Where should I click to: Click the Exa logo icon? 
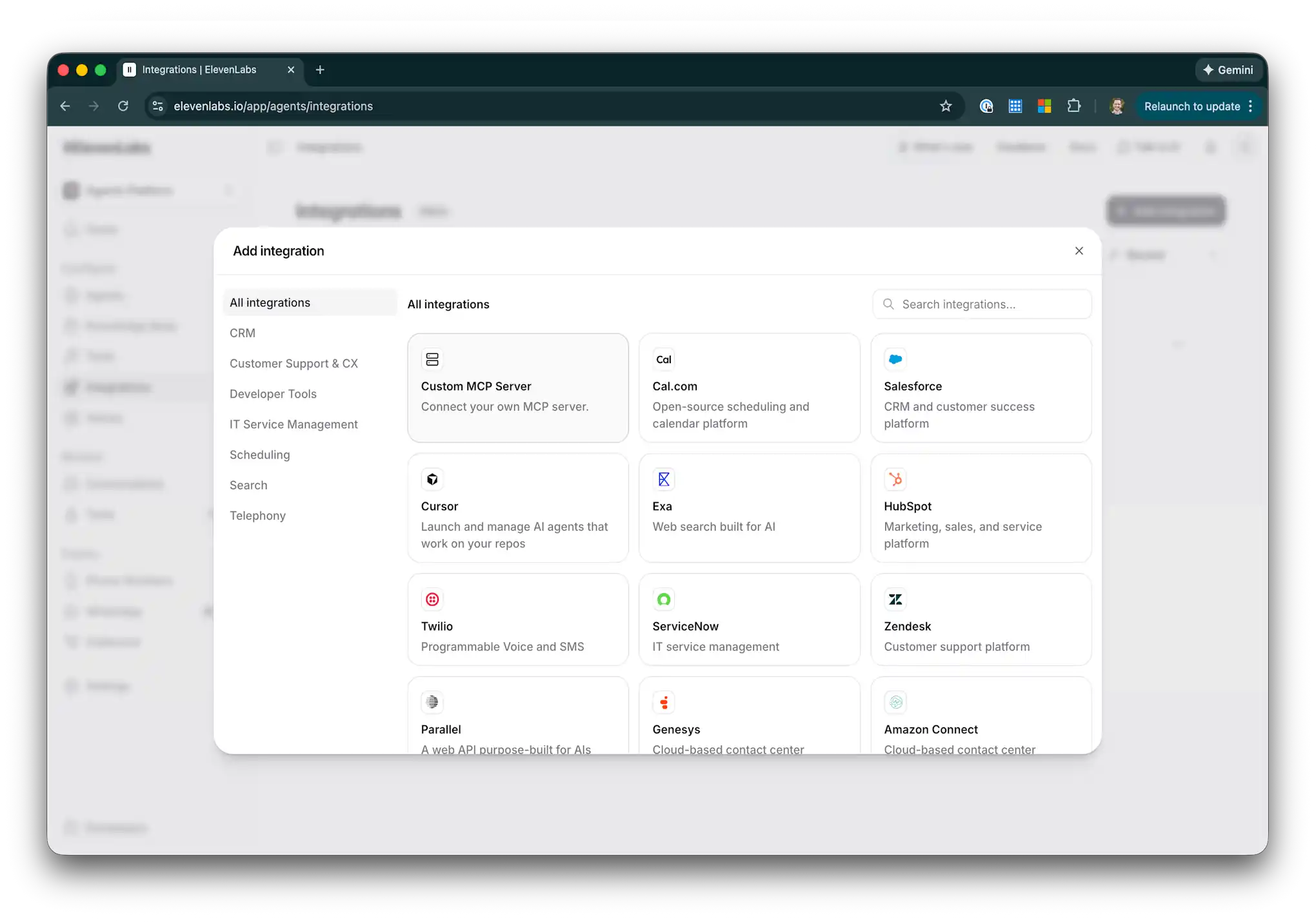664,479
